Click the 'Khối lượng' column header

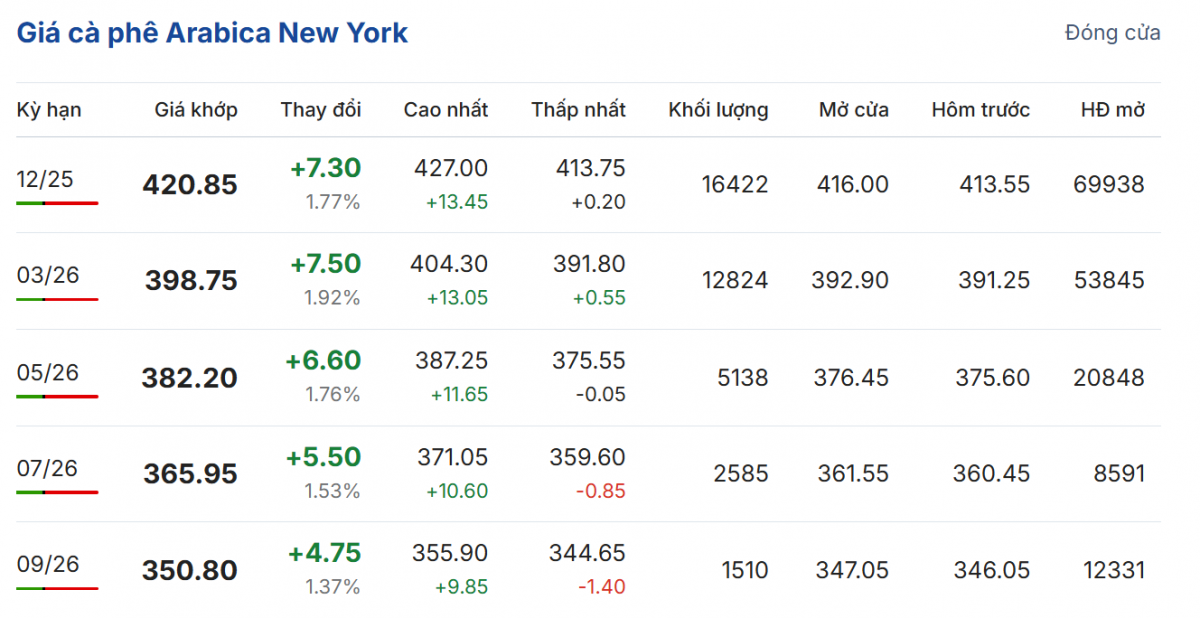[718, 110]
